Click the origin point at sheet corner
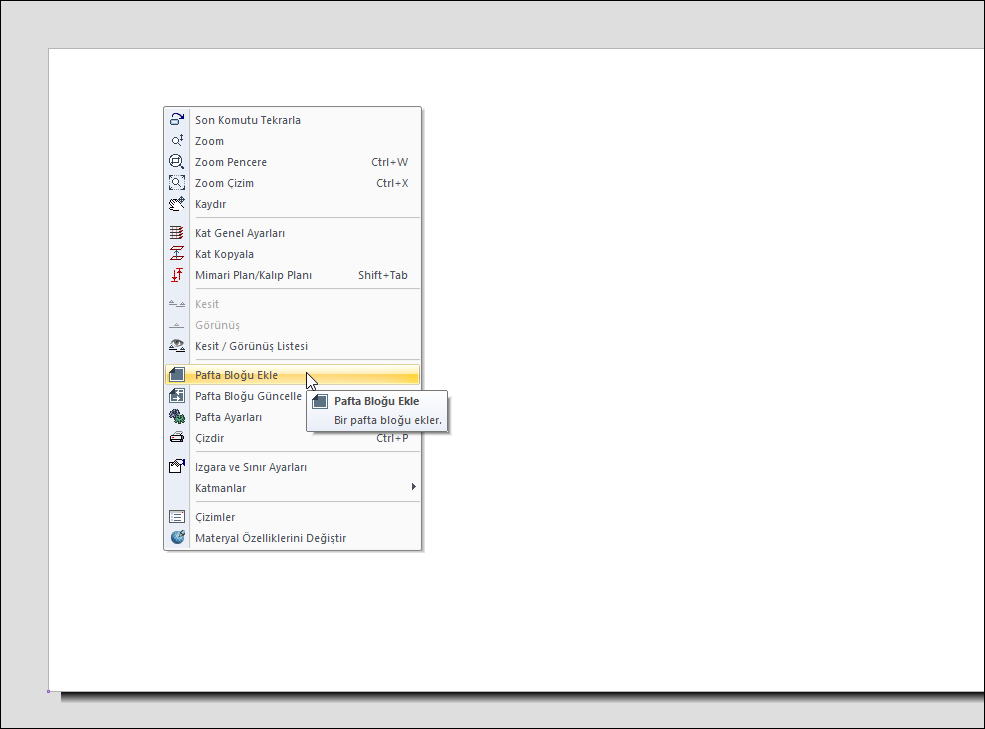This screenshot has width=985, height=729. [49, 691]
